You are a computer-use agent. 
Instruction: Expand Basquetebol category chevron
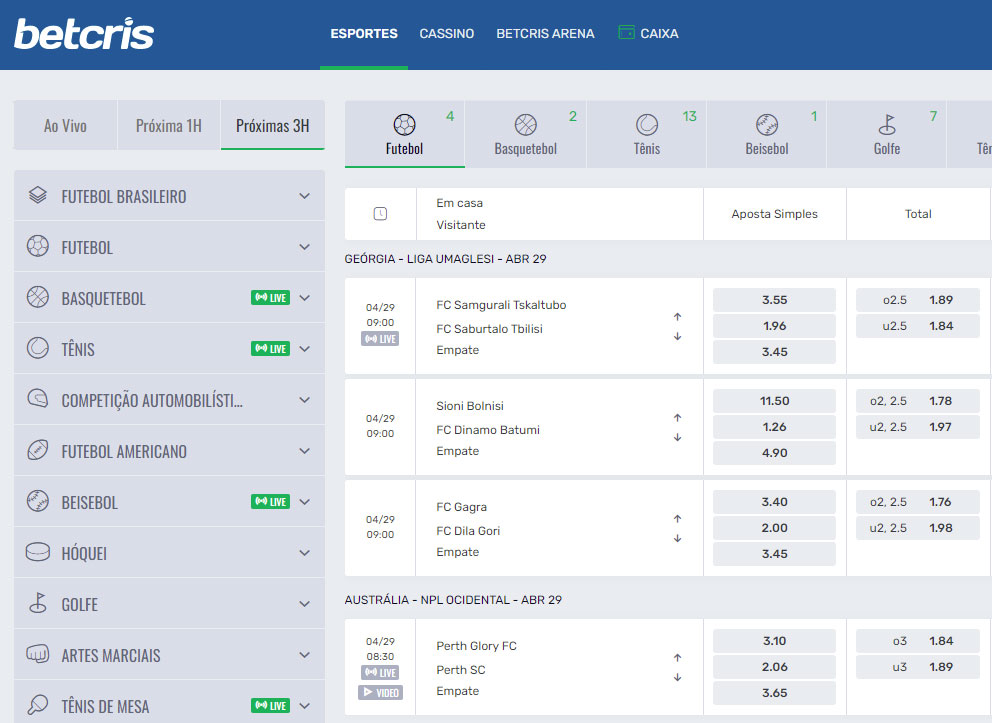pos(304,298)
